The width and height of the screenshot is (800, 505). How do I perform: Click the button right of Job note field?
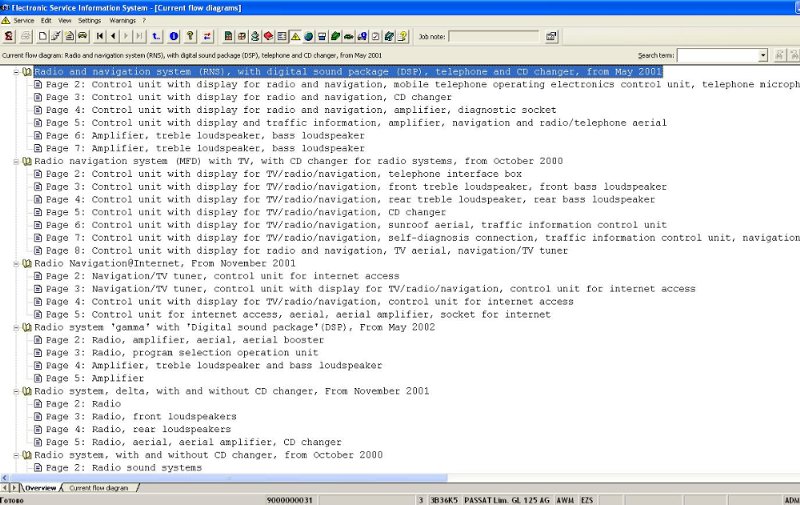552,36
